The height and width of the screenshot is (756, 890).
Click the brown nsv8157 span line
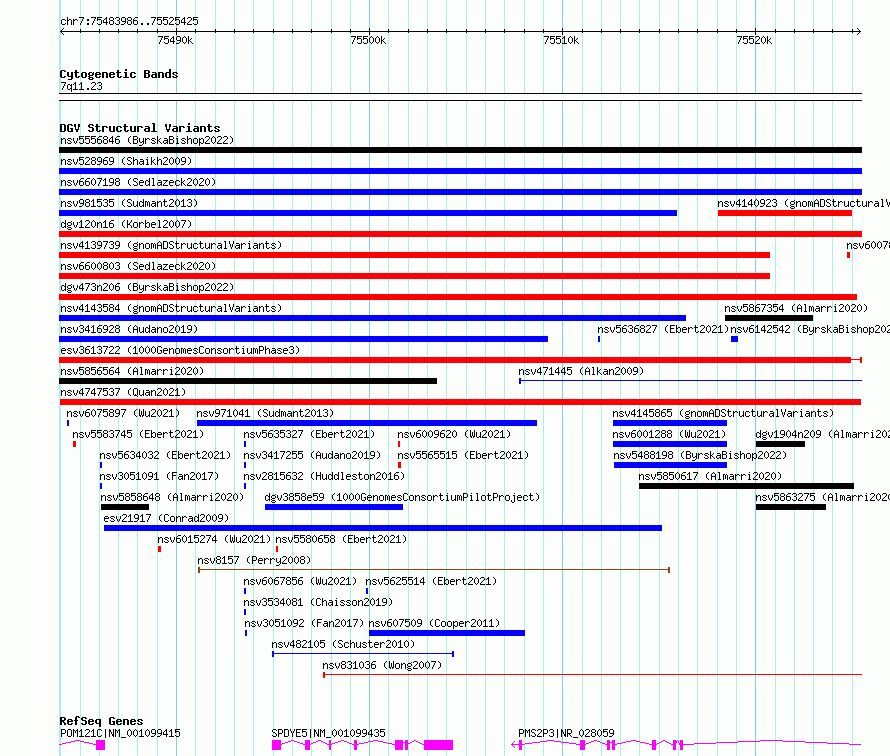434,569
